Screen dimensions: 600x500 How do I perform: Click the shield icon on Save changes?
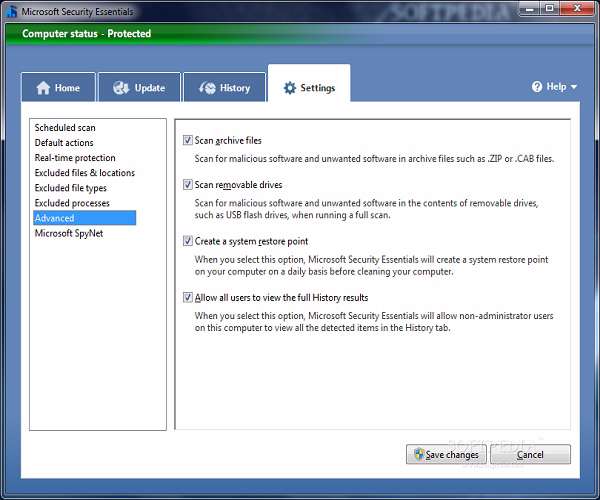click(x=419, y=454)
